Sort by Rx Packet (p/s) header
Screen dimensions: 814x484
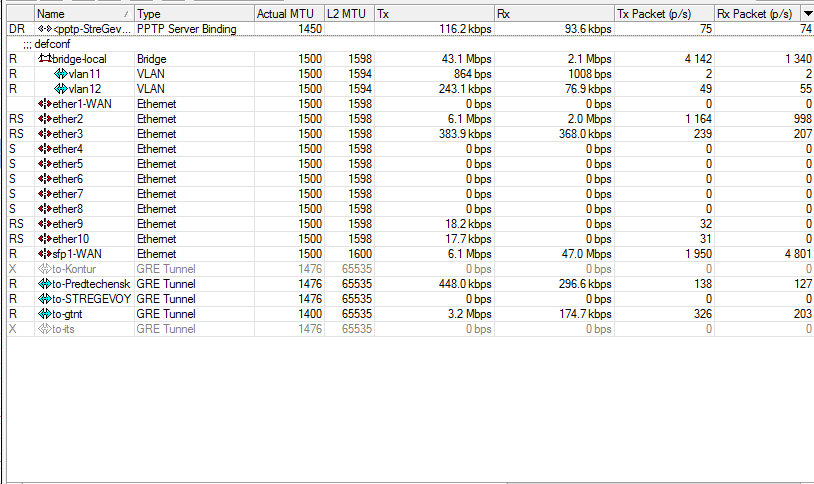(758, 14)
